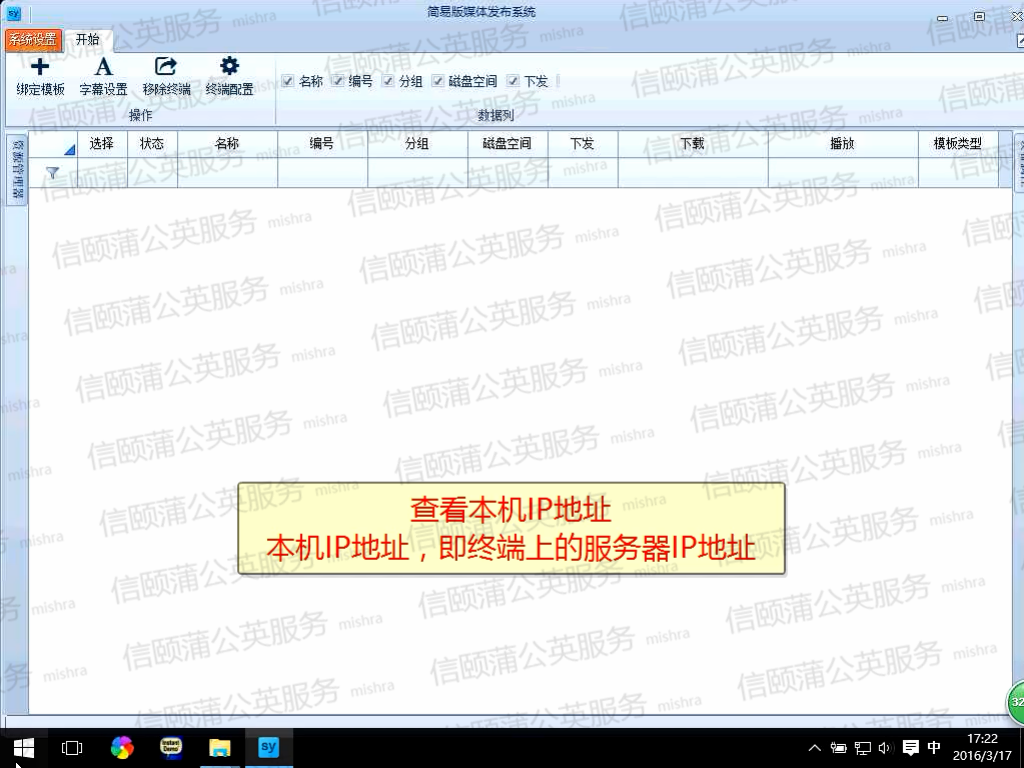
Task: Uncheck the 名称 column checkbox
Action: [x=288, y=81]
